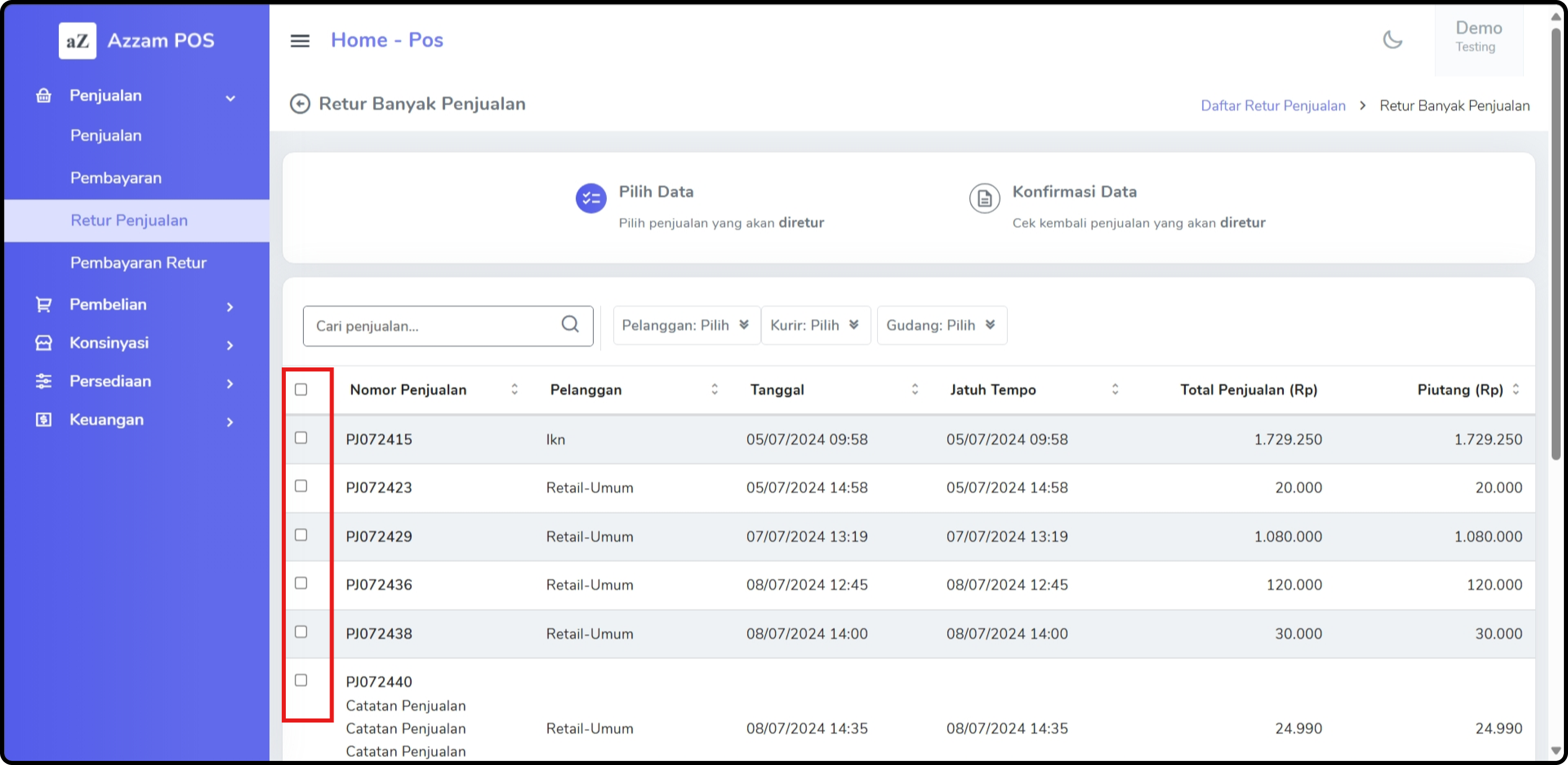1568x765 pixels.
Task: Open Pembayaran Retur in sidebar
Action: pyautogui.click(x=138, y=263)
